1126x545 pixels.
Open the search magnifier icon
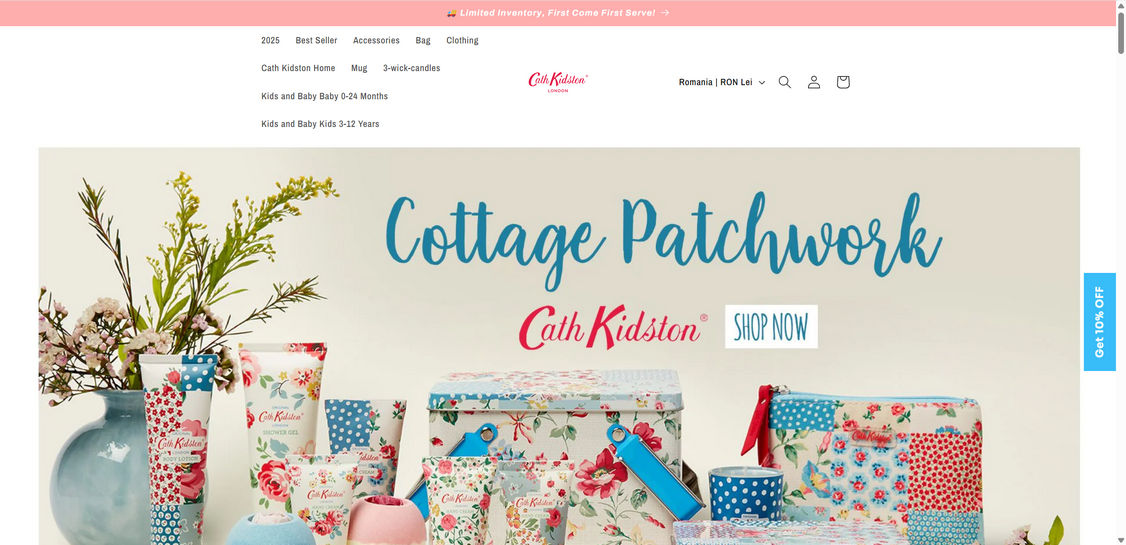[785, 82]
